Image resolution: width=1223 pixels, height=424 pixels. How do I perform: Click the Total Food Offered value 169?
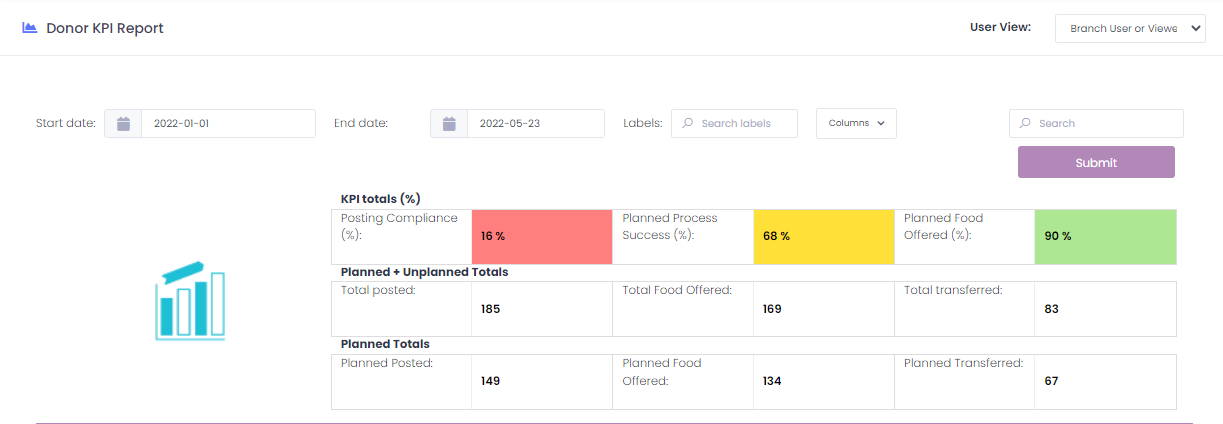(x=772, y=310)
